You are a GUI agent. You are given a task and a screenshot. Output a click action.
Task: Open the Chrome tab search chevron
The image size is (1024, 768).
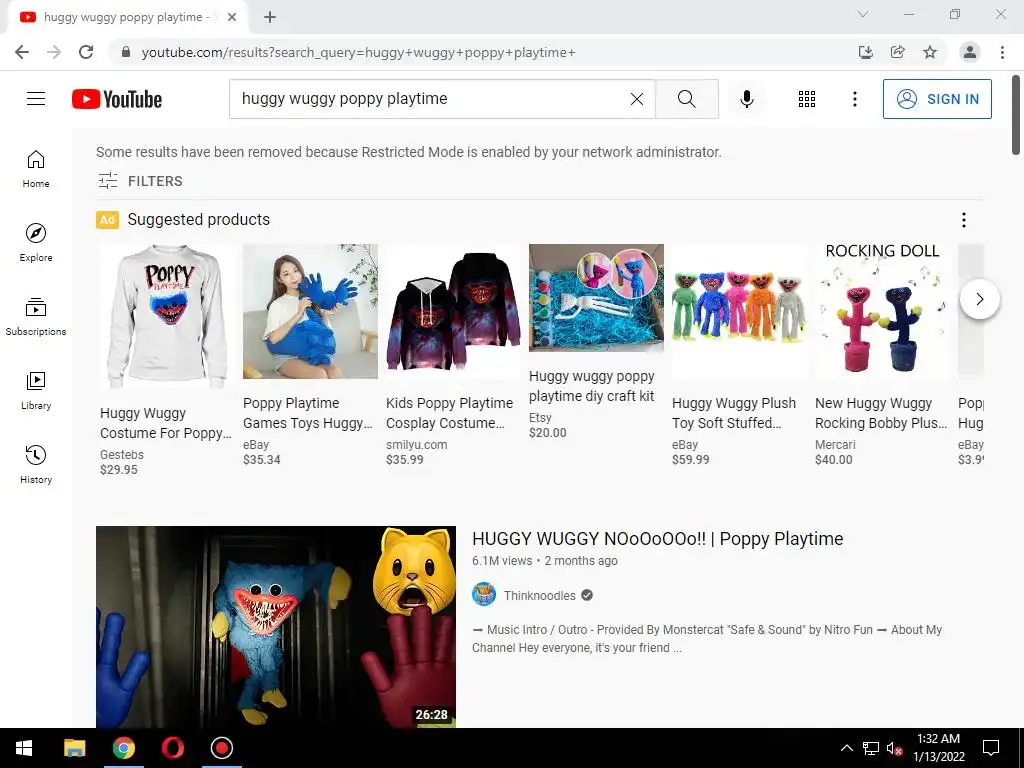point(863,14)
